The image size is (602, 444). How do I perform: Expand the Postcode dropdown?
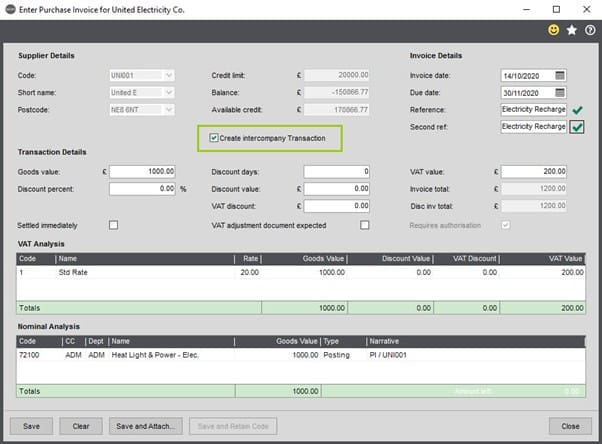point(169,110)
